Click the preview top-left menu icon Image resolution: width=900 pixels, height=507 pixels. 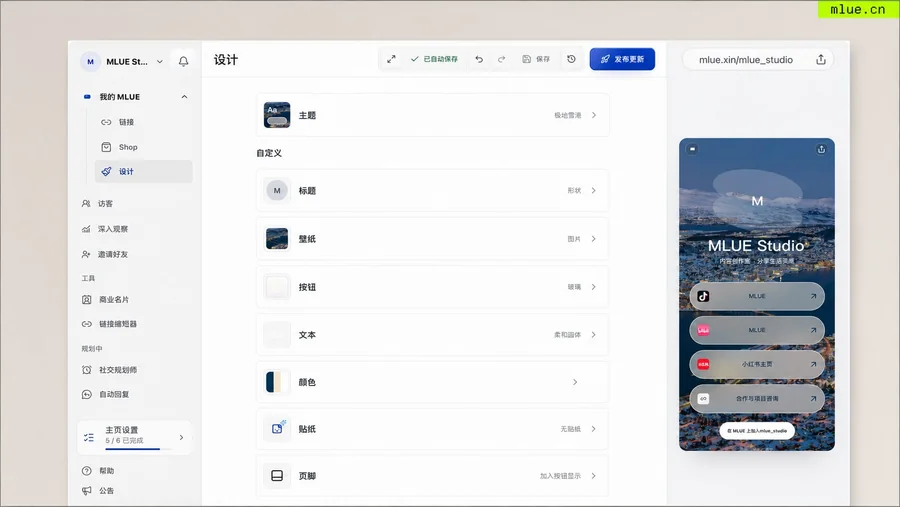click(692, 149)
